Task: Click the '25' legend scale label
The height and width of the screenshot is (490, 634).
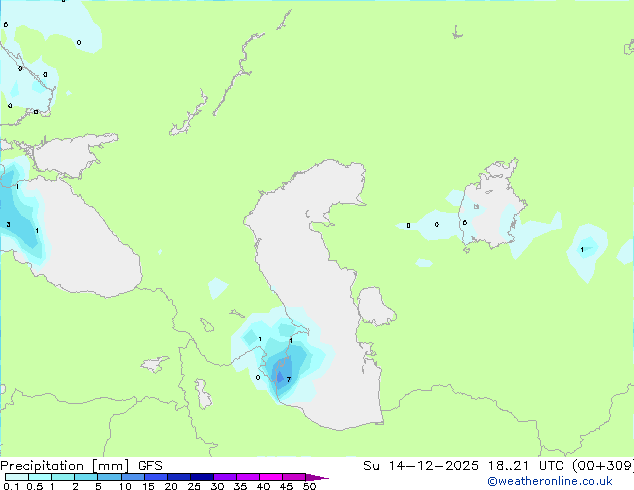Action: pos(194,486)
